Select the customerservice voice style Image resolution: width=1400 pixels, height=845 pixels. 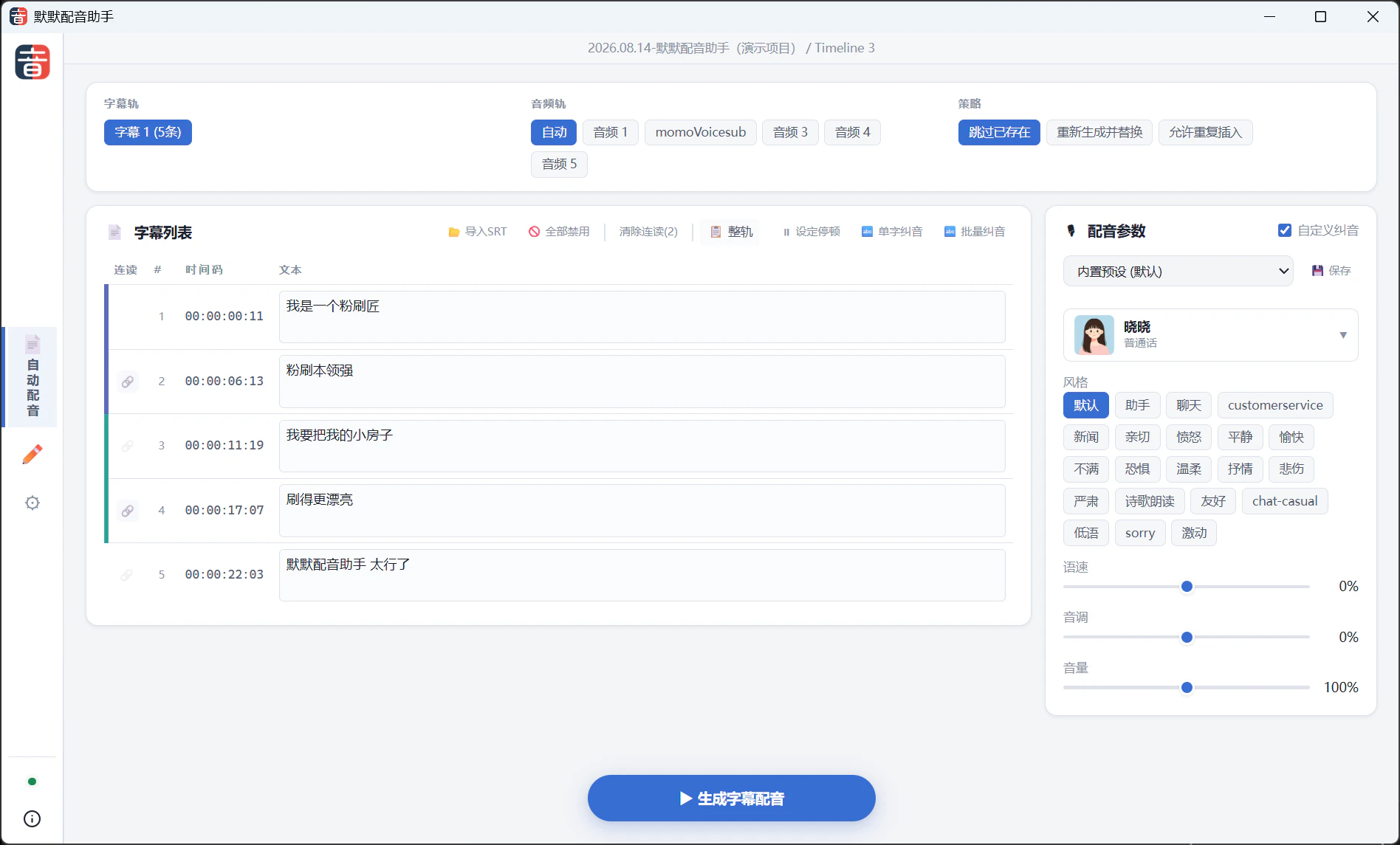click(x=1275, y=405)
